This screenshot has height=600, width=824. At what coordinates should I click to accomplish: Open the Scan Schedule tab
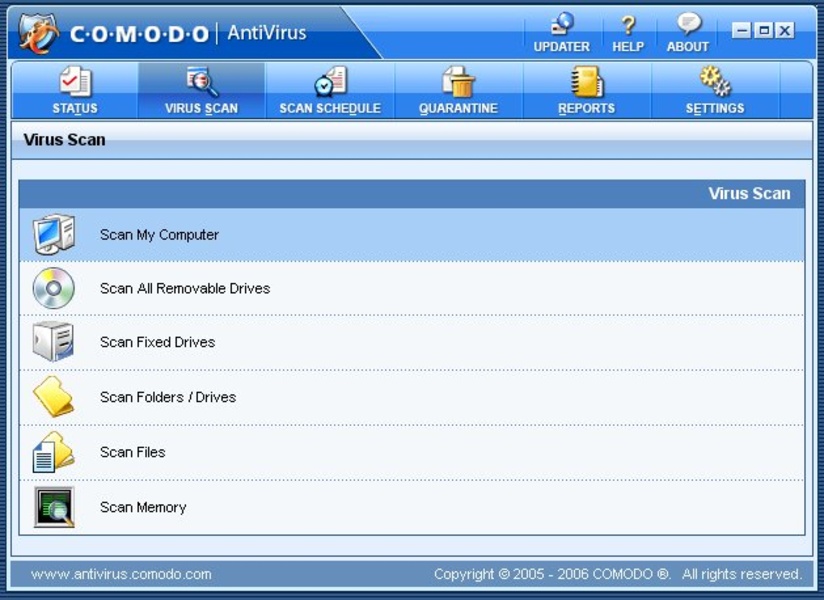pyautogui.click(x=330, y=91)
